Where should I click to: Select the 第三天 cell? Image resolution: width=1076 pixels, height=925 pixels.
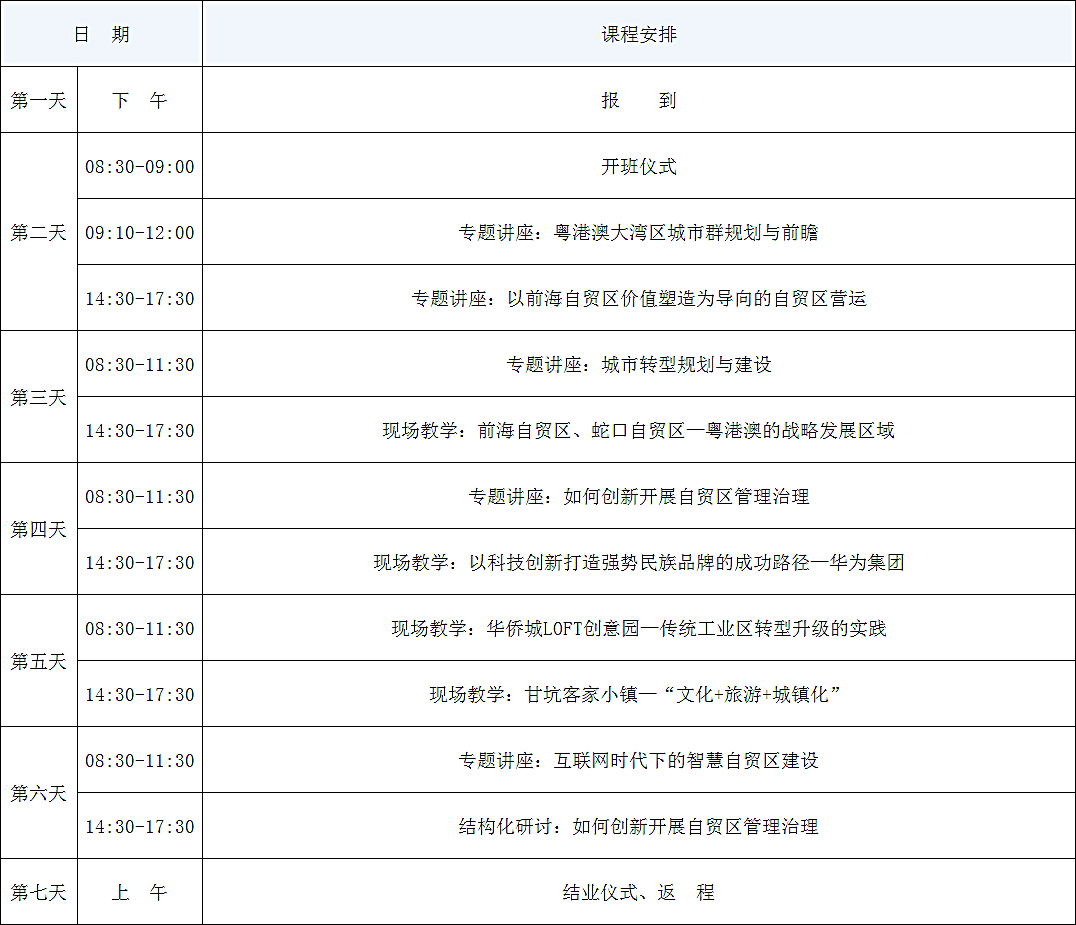(x=39, y=397)
